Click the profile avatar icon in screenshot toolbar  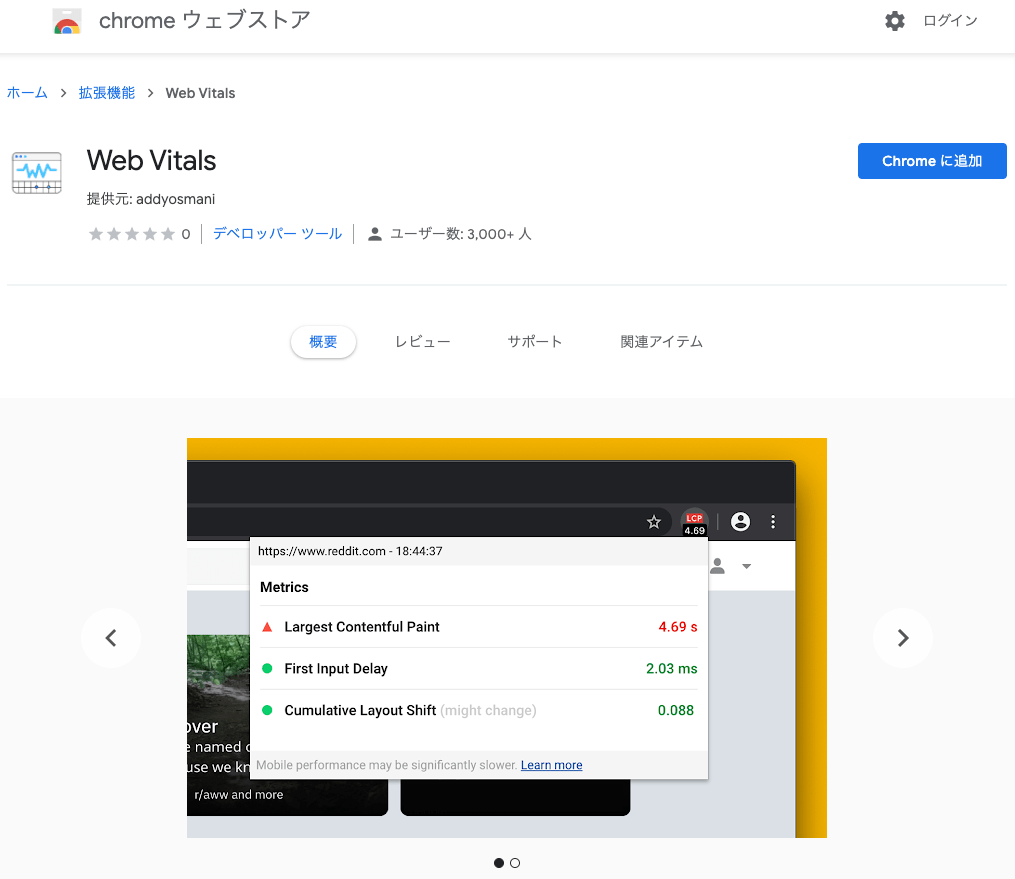741,522
